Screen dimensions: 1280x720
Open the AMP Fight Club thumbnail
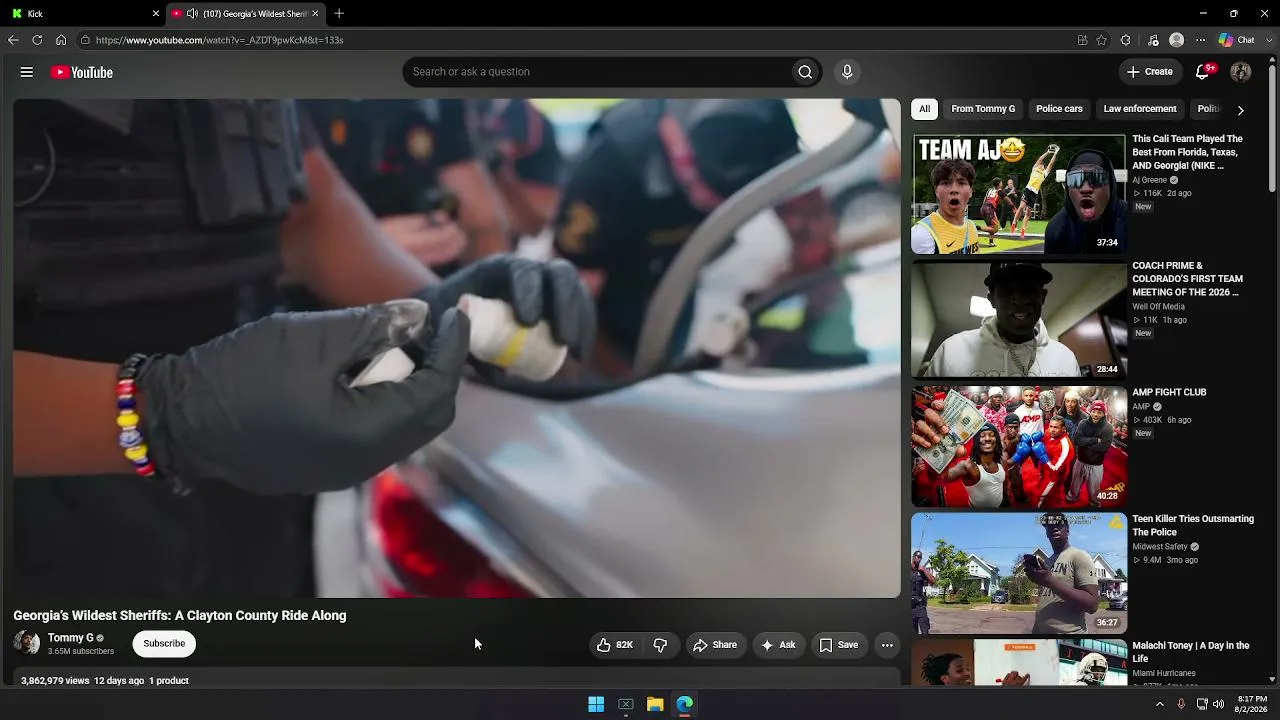click(x=1019, y=447)
